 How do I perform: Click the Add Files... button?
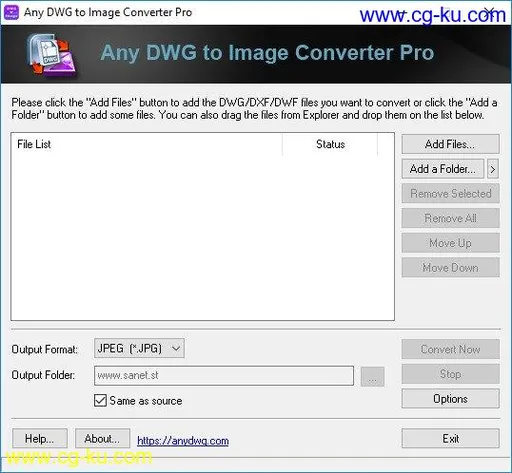(x=450, y=144)
